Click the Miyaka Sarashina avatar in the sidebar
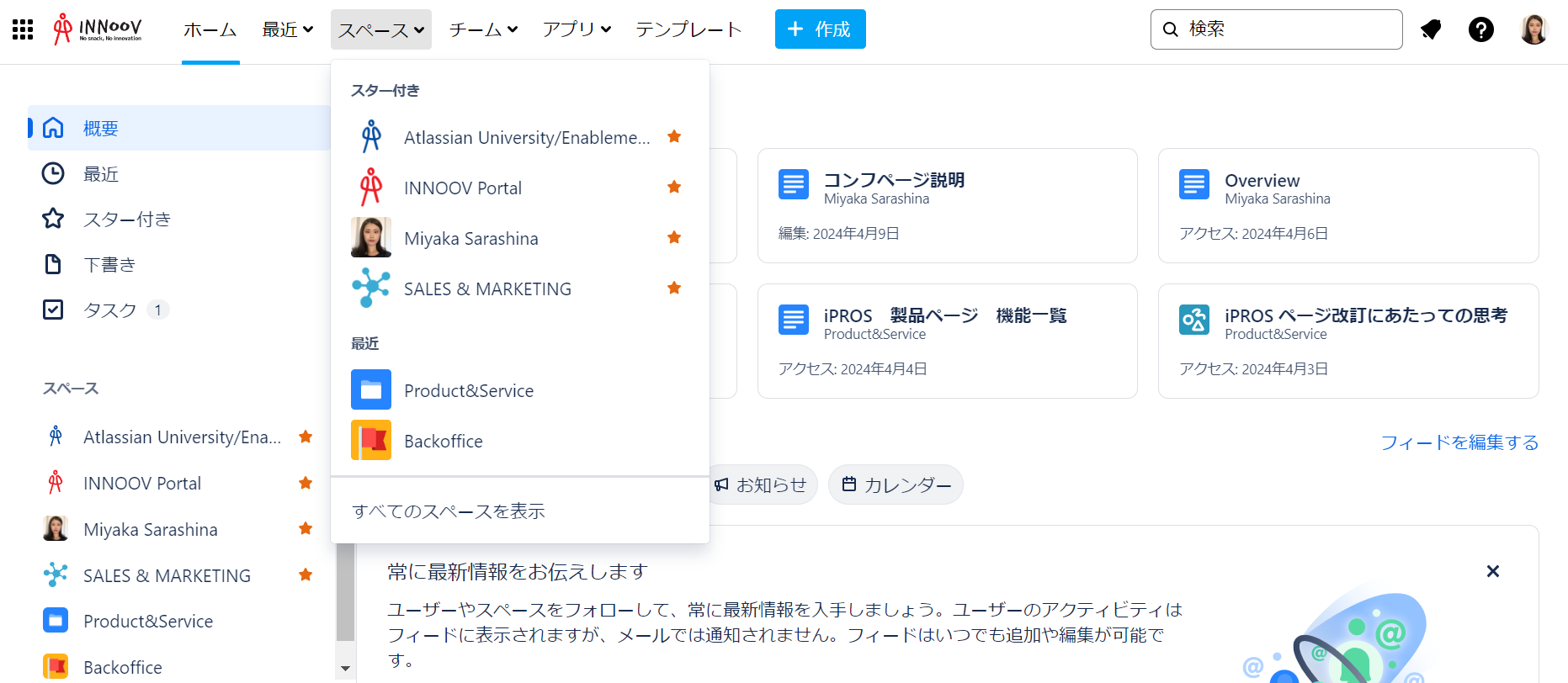The height and width of the screenshot is (683, 1568). [x=56, y=528]
